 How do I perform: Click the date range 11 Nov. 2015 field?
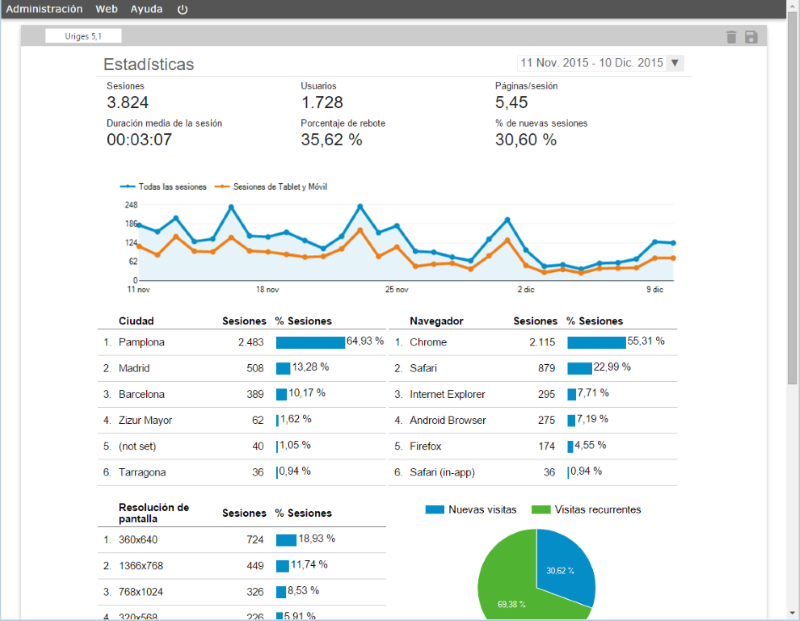592,63
